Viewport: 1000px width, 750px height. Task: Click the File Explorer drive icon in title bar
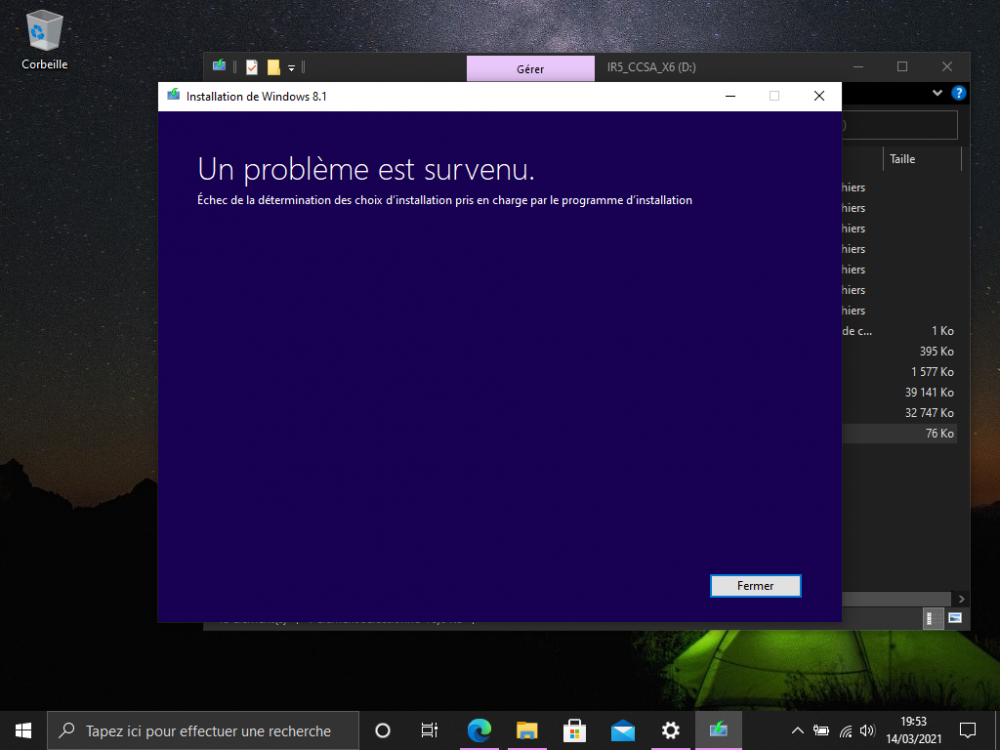[x=219, y=66]
